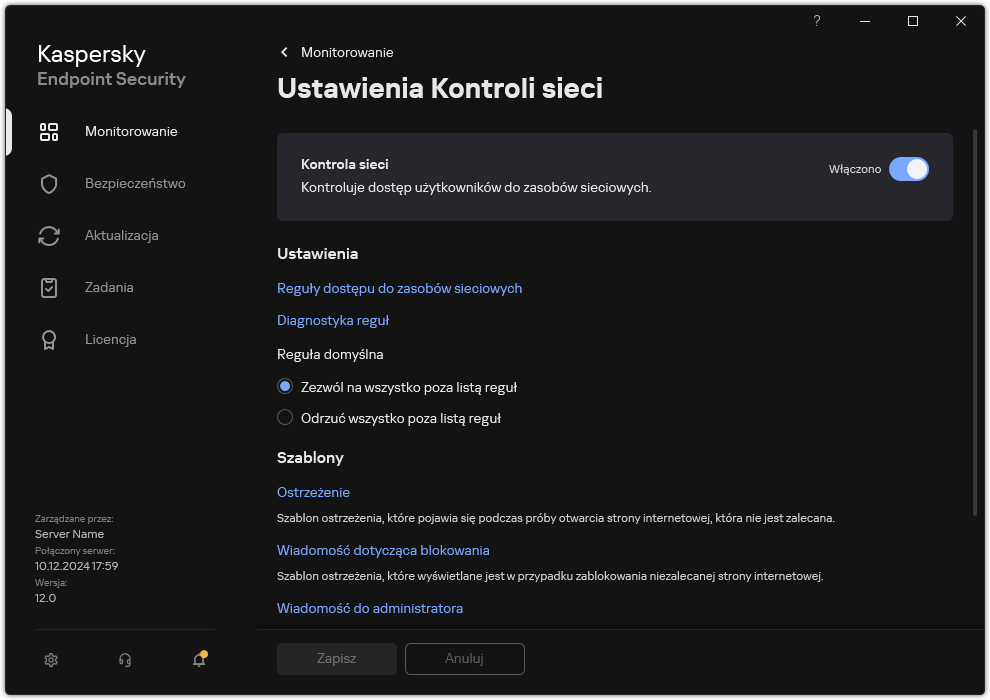Select Odrzuć wszystko poza listą reguł
The image size is (990, 700).
[x=285, y=418]
